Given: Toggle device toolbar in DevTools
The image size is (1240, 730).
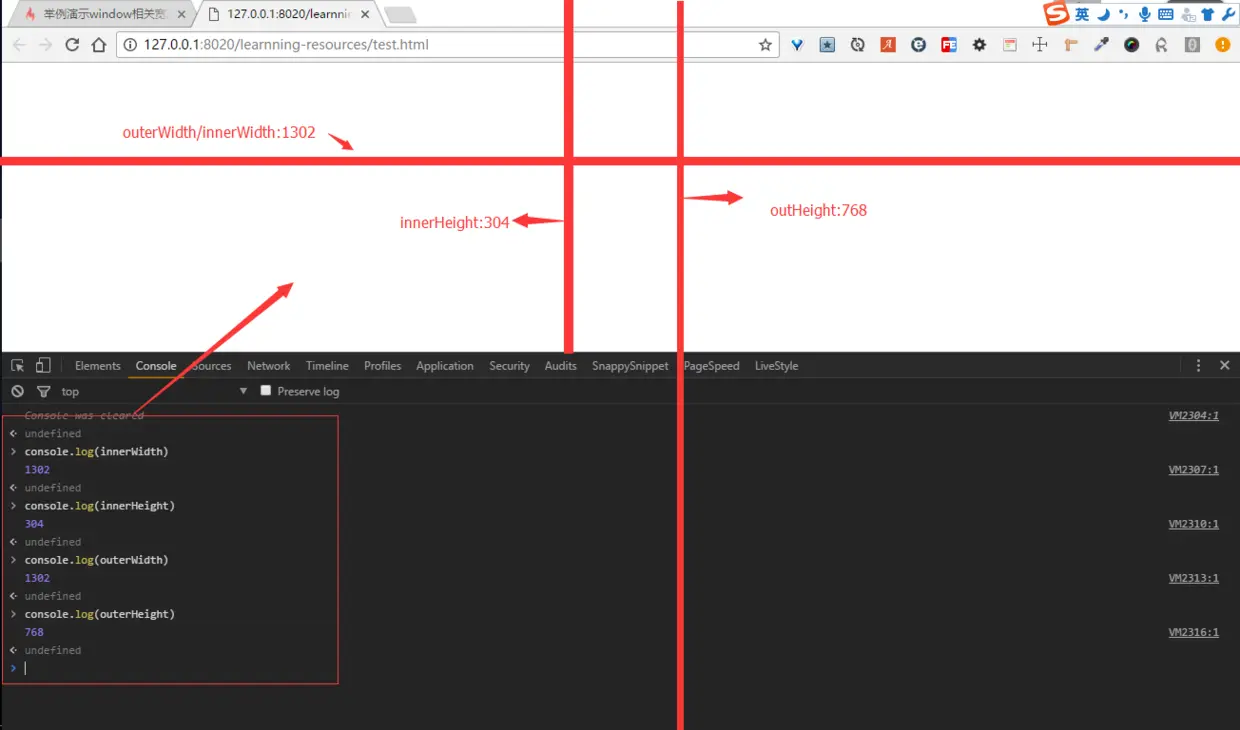Looking at the screenshot, I should tap(43, 366).
